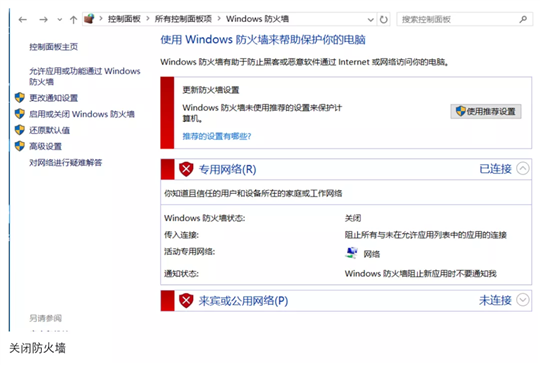The width and height of the screenshot is (540, 365).
Task: Open 推荐的设置有哪些? help link
Action: (217, 136)
